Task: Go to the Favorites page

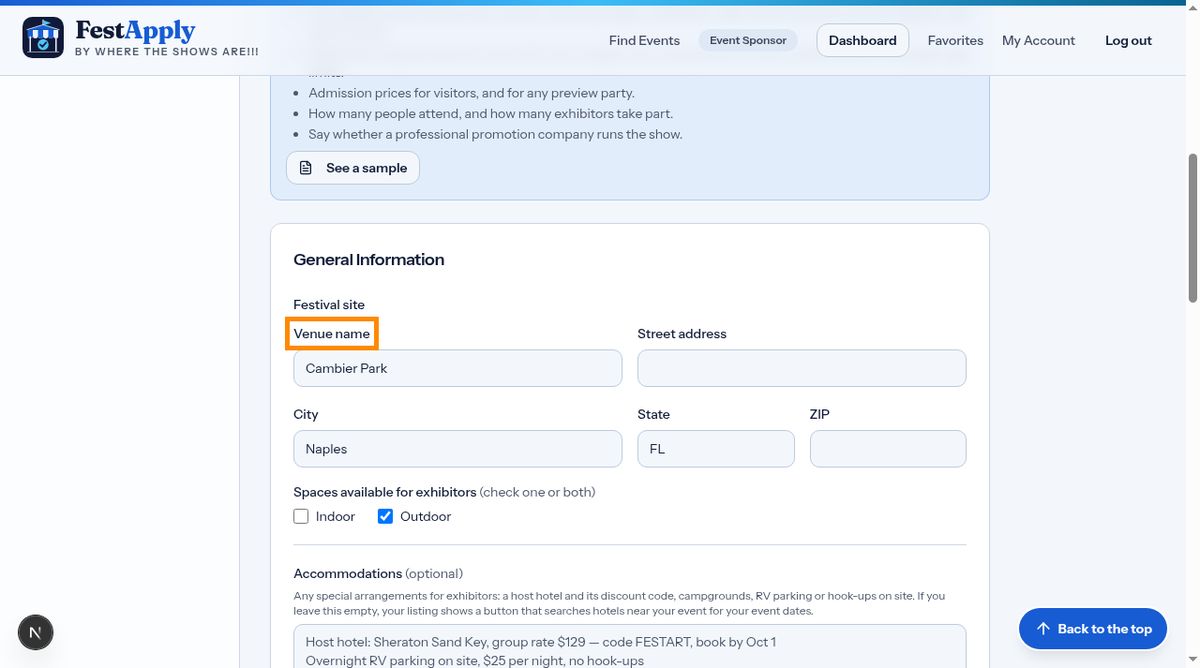Action: [955, 41]
